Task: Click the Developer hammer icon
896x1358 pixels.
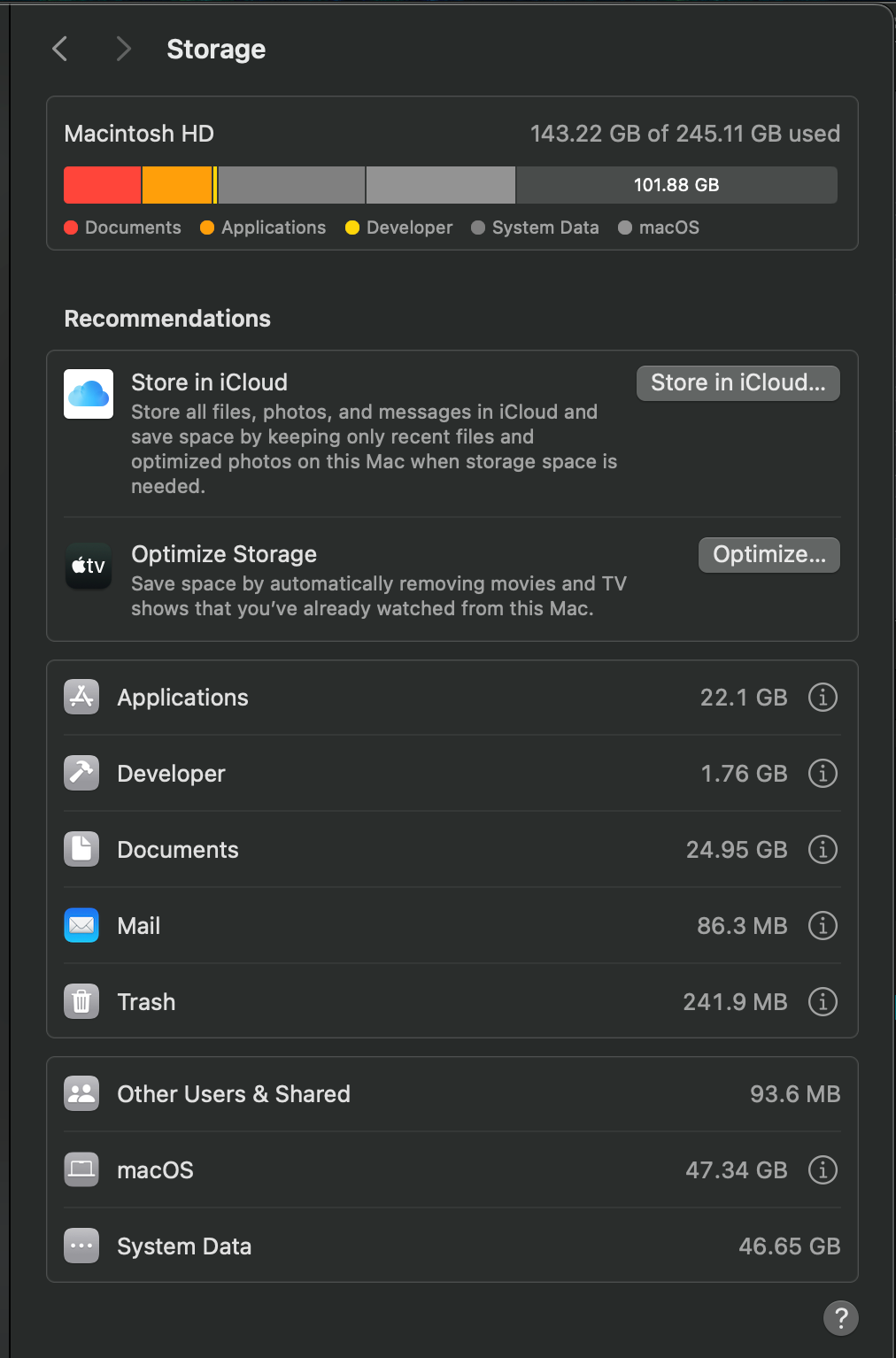Action: click(x=81, y=774)
